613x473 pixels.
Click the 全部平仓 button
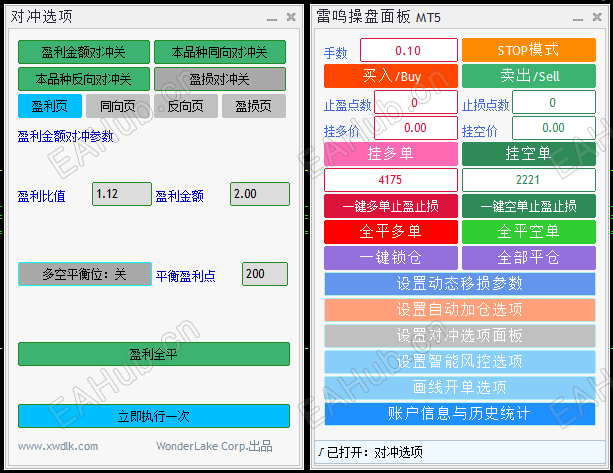click(529, 258)
